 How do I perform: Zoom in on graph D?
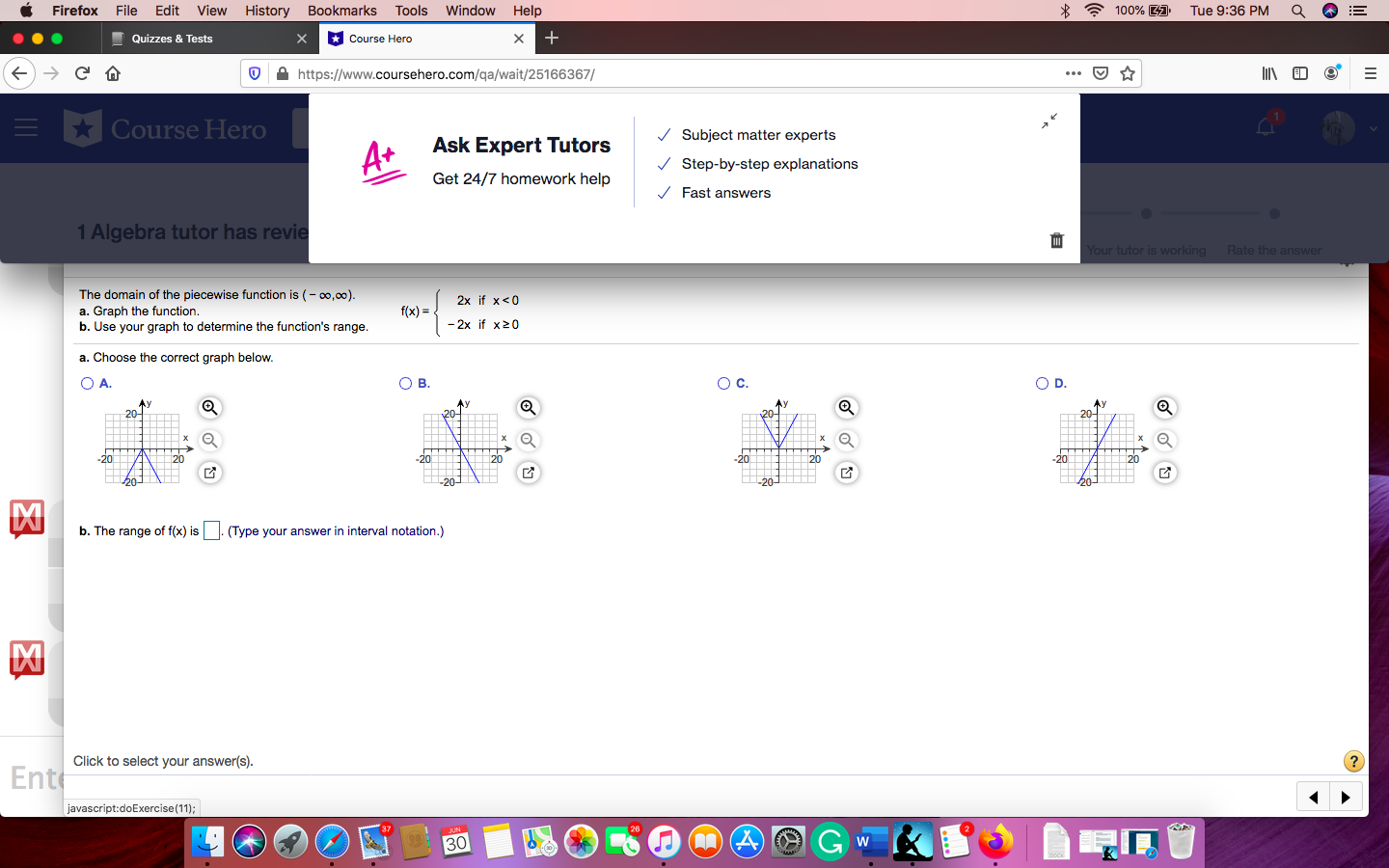click(x=1164, y=408)
